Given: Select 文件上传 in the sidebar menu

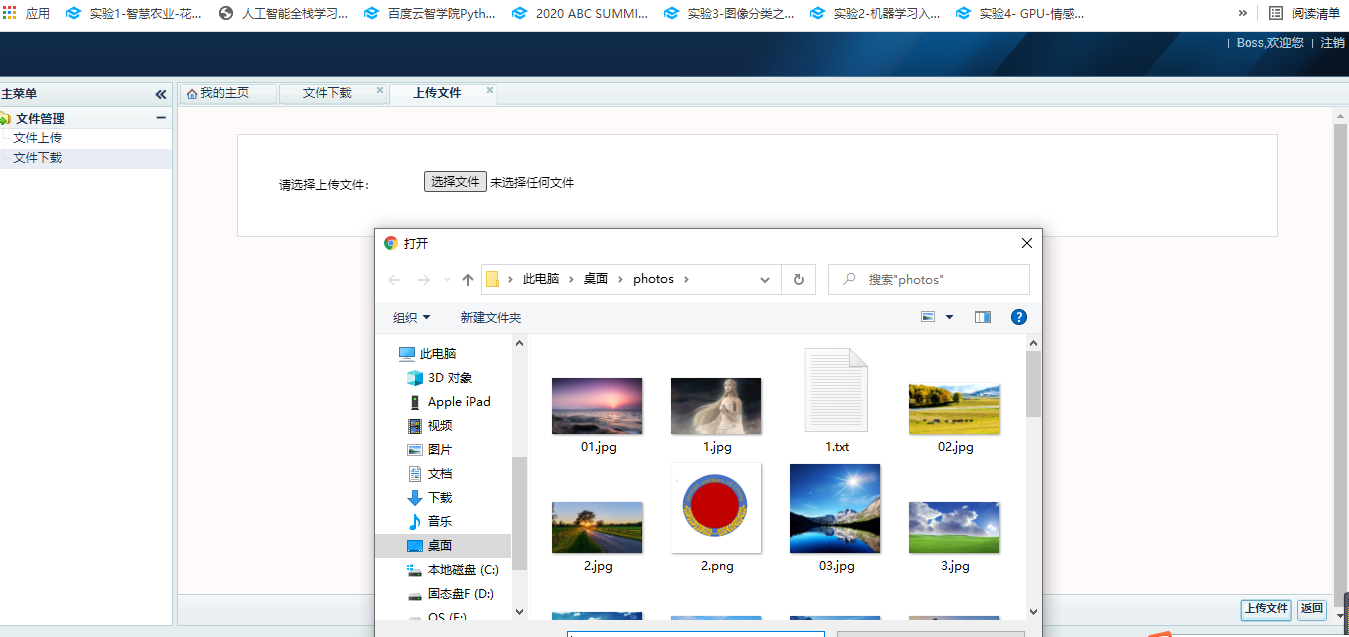Looking at the screenshot, I should tap(37, 138).
